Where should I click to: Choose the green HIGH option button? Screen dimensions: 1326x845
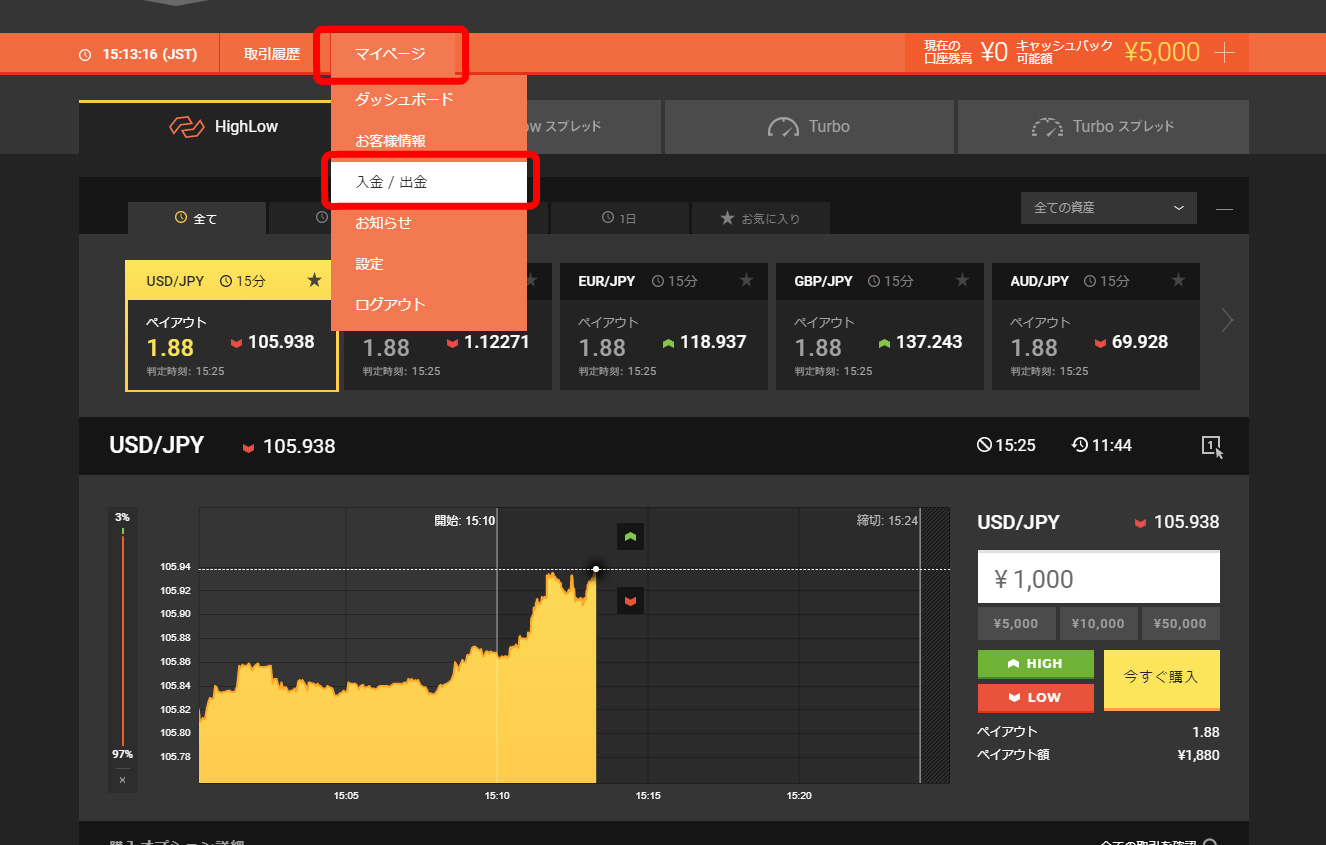[1035, 664]
